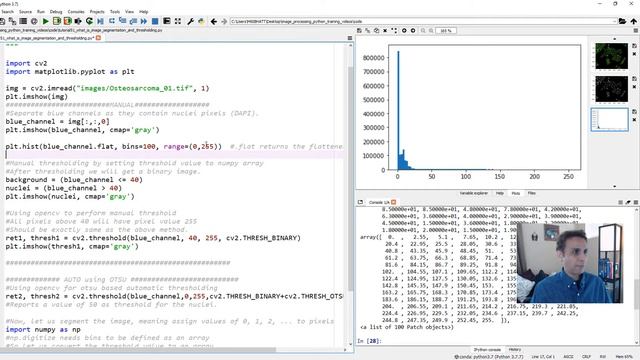The width and height of the screenshot is (640, 360).
Task: Switch to Files pane tab
Action: pyautogui.click(x=531, y=193)
